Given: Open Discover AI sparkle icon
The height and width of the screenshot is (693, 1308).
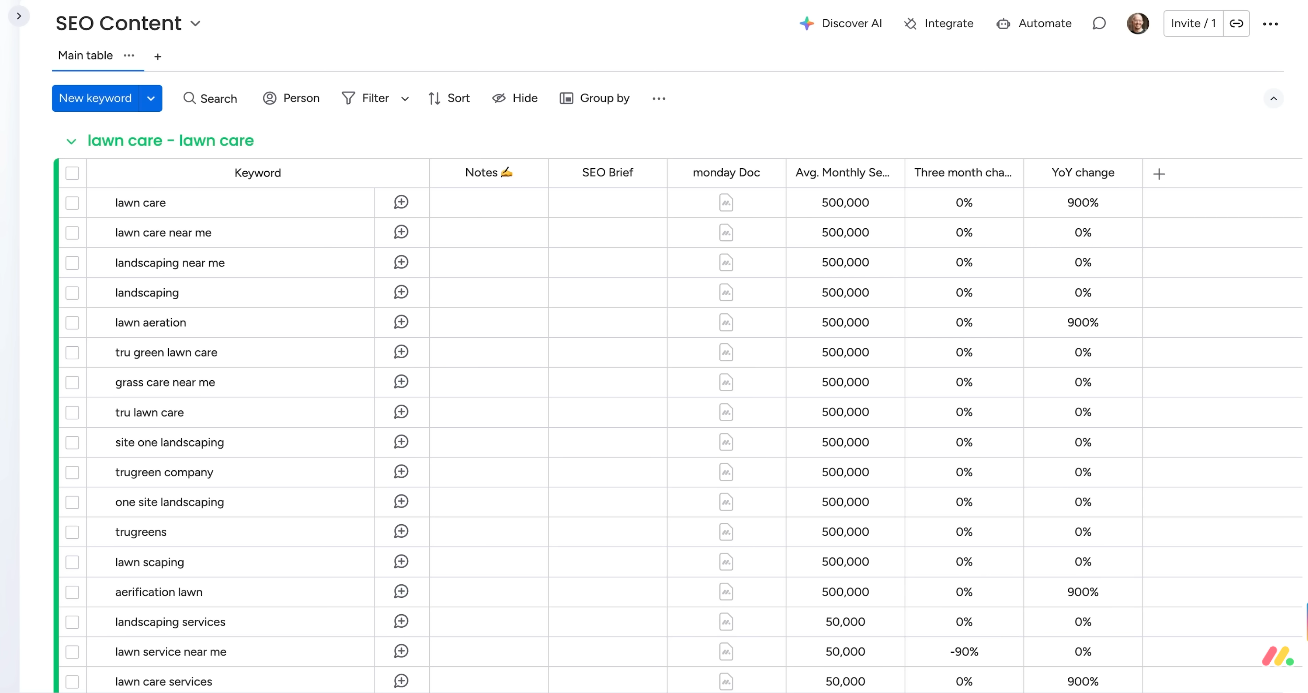Looking at the screenshot, I should tap(807, 23).
